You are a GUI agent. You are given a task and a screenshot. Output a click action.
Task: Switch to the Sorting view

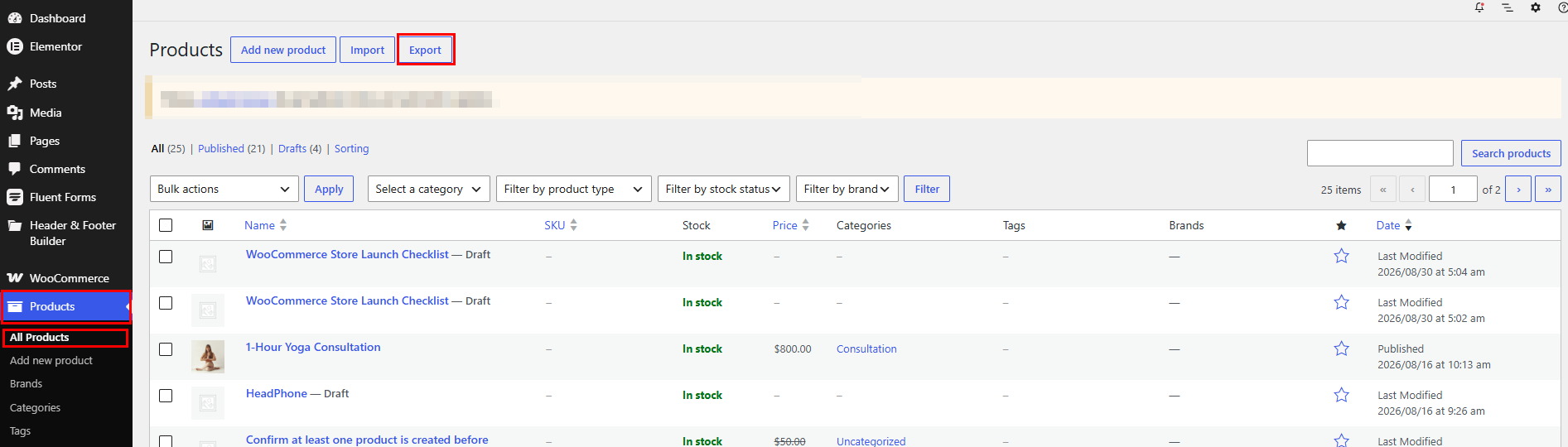point(351,148)
